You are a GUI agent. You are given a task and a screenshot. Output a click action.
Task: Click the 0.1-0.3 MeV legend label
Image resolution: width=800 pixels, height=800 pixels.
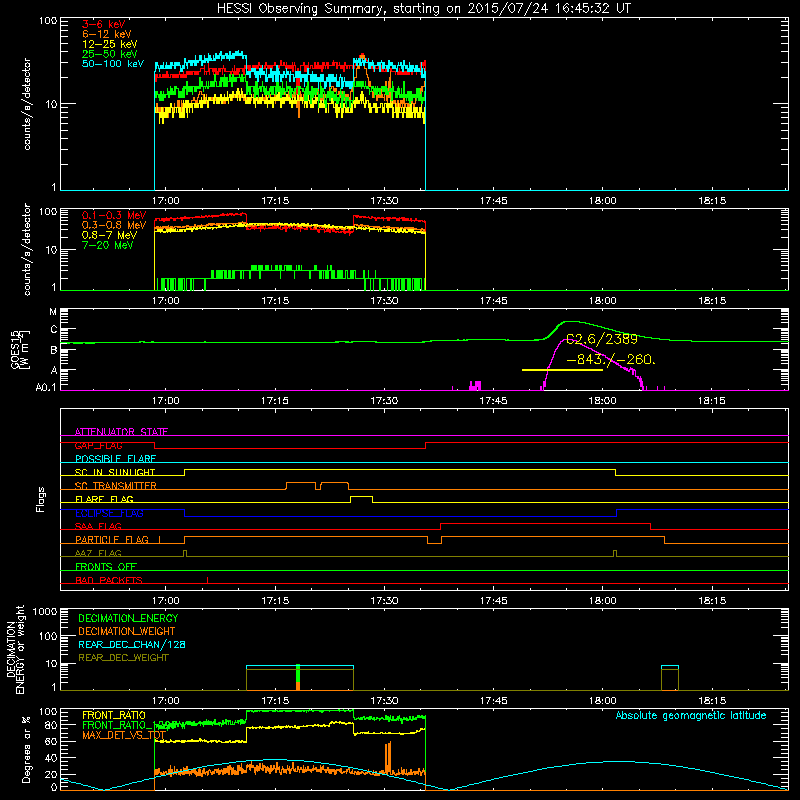(114, 216)
